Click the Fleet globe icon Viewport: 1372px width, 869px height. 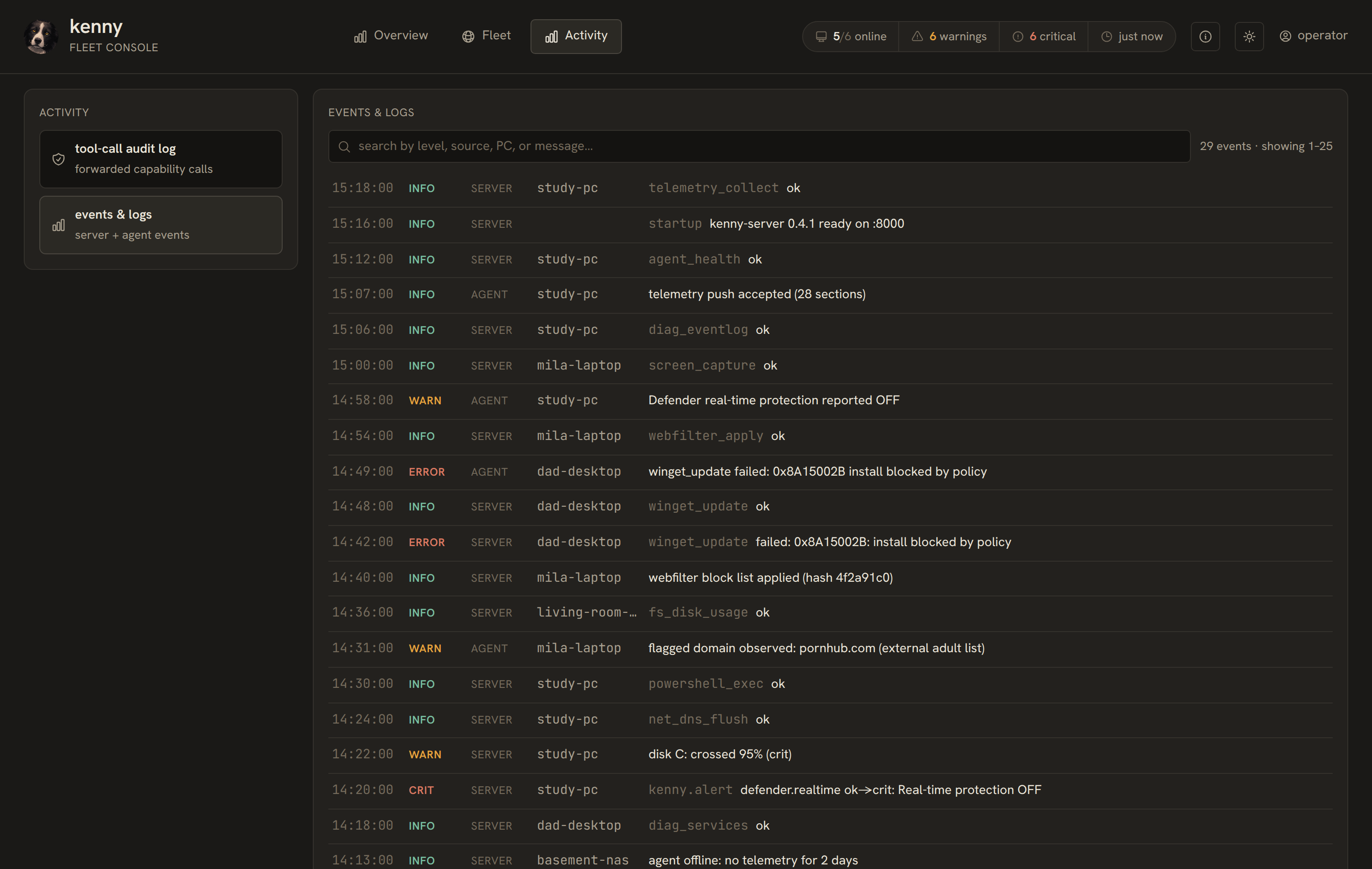click(x=468, y=37)
